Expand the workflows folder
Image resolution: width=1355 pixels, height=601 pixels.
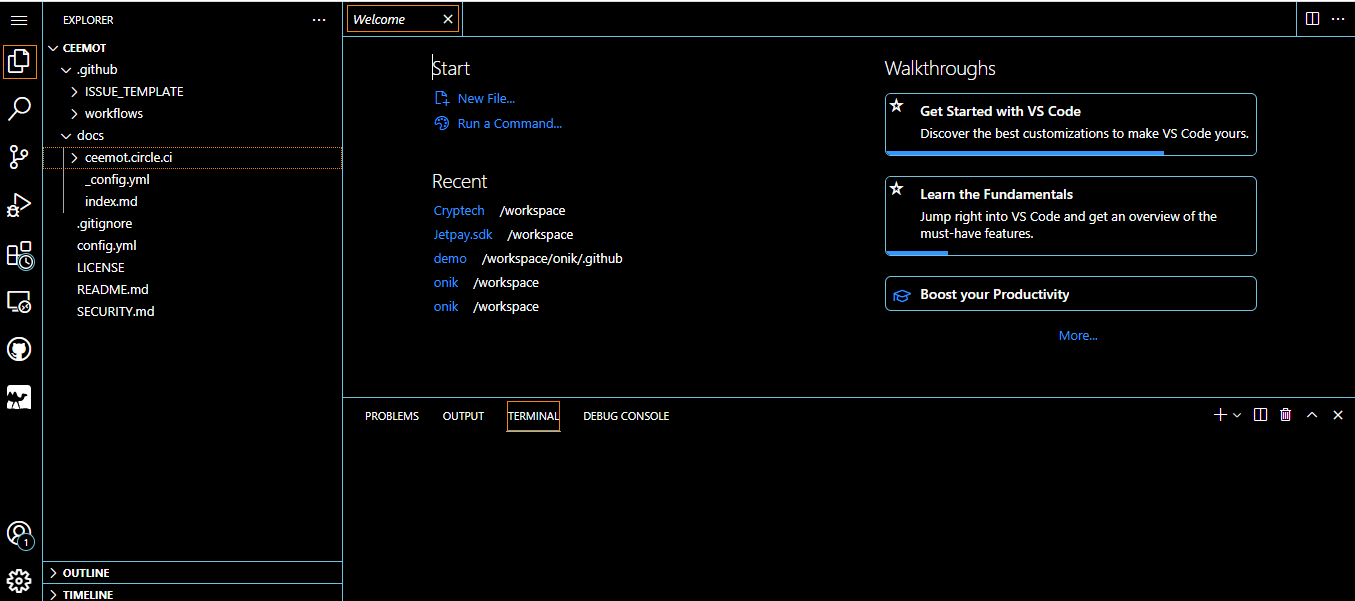tap(74, 114)
